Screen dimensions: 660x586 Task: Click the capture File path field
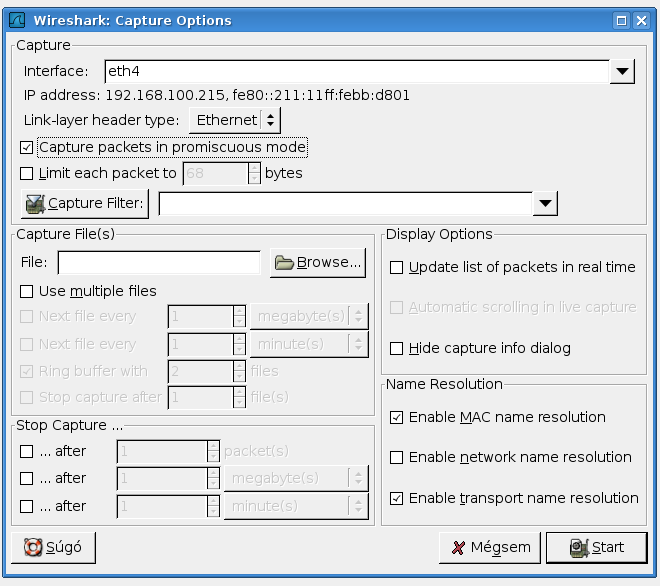(x=159, y=263)
